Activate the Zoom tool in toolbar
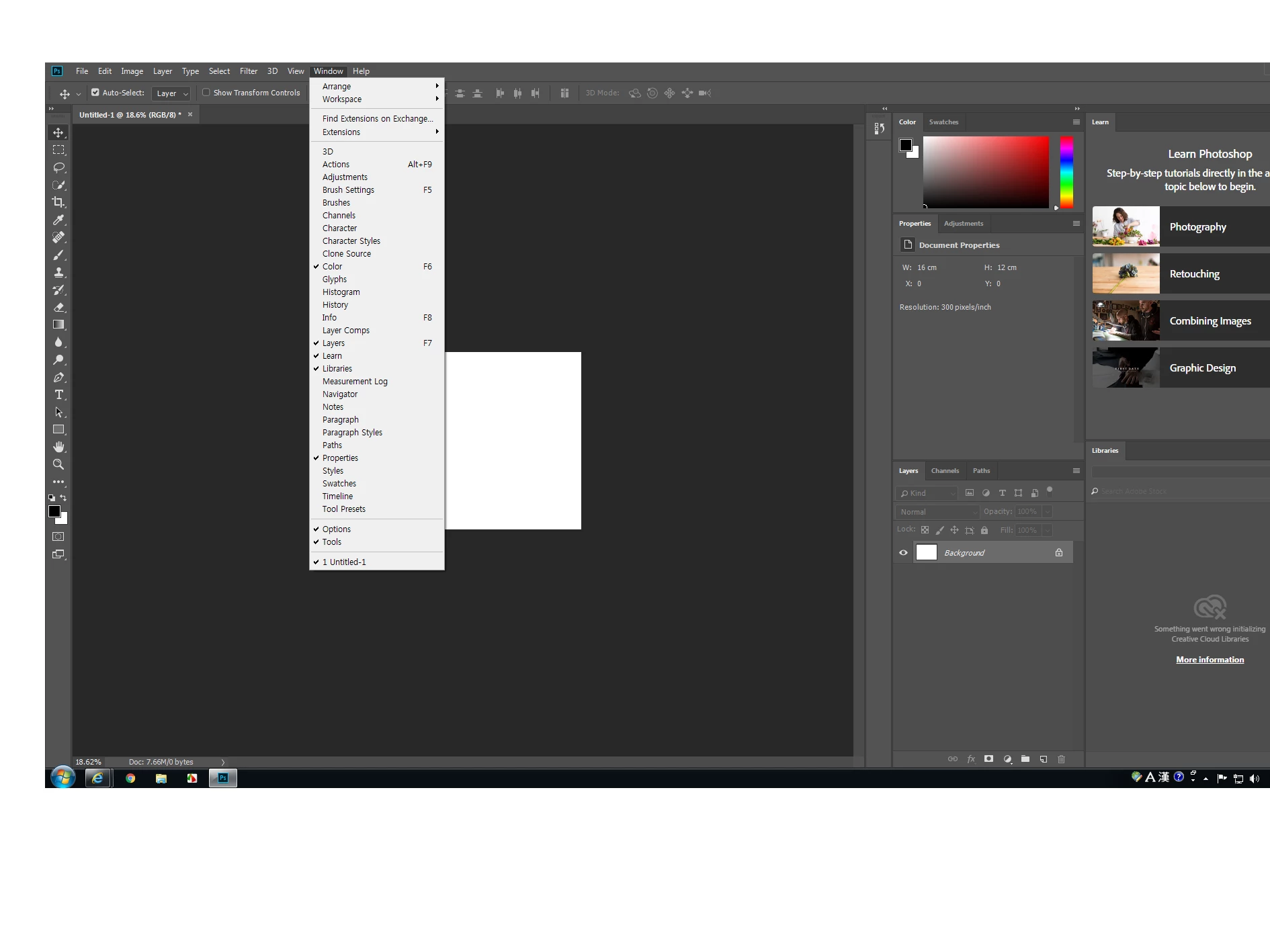 tap(58, 464)
